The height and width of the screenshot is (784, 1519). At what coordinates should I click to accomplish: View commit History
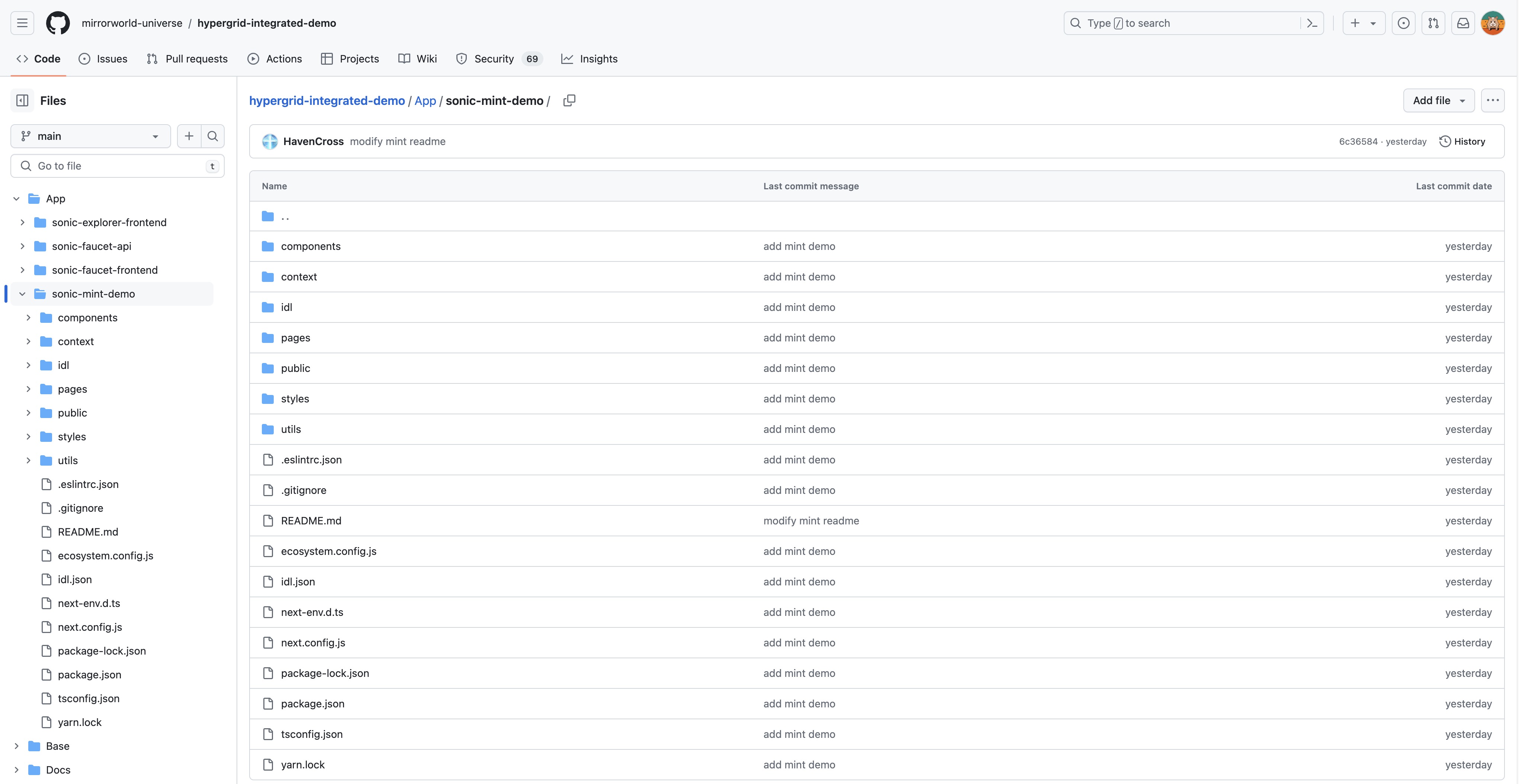pos(1462,141)
